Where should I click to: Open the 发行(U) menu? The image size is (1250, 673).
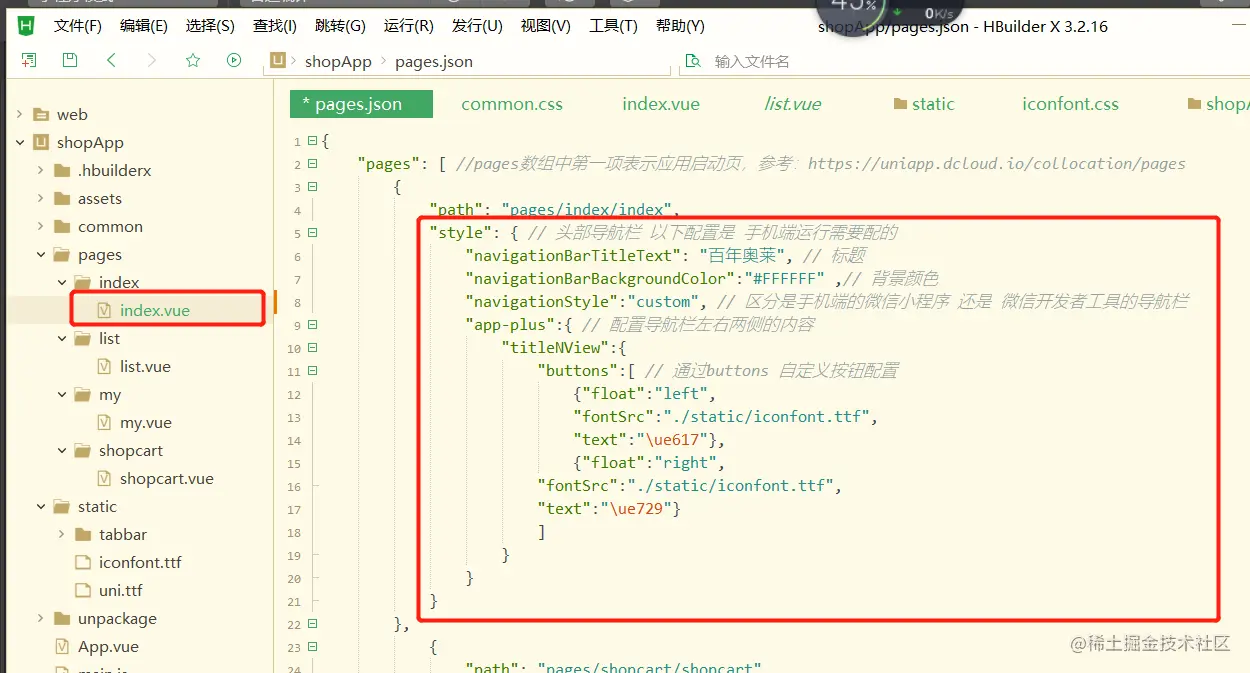click(x=477, y=26)
